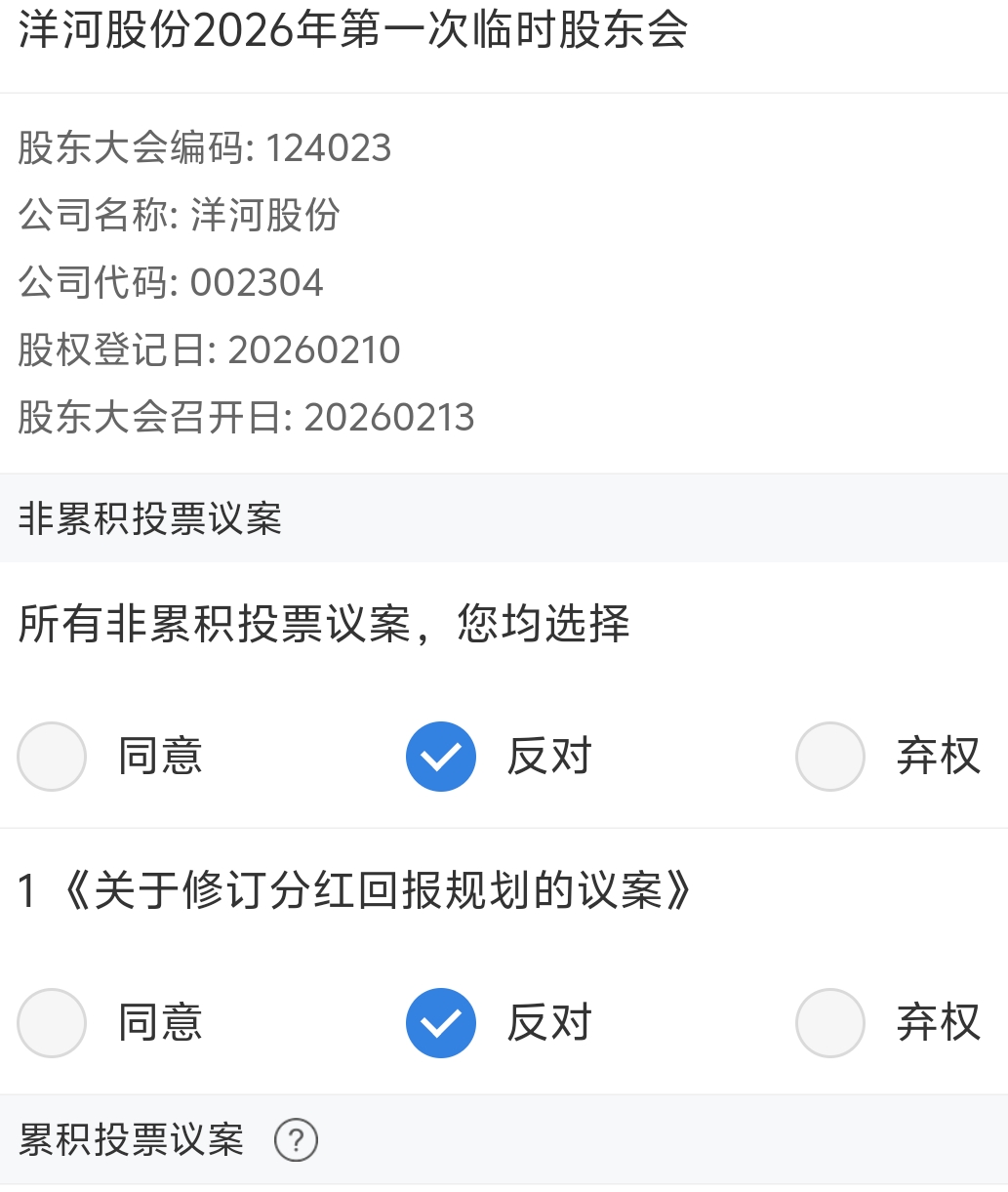Choose 反对 radio for proposal 1
Screen dimensions: 1008x1192
pos(441,1023)
